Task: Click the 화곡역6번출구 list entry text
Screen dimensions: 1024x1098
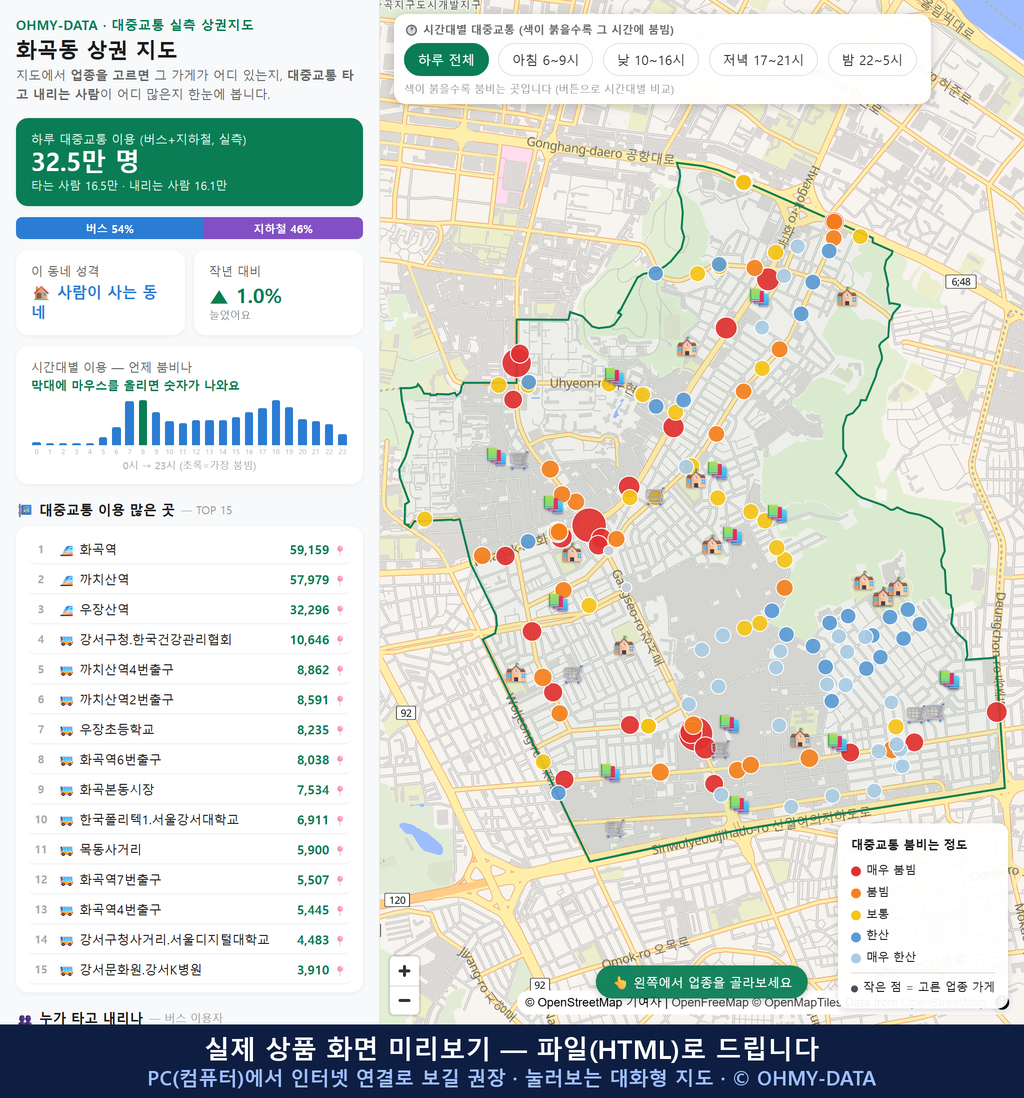Action: point(120,760)
